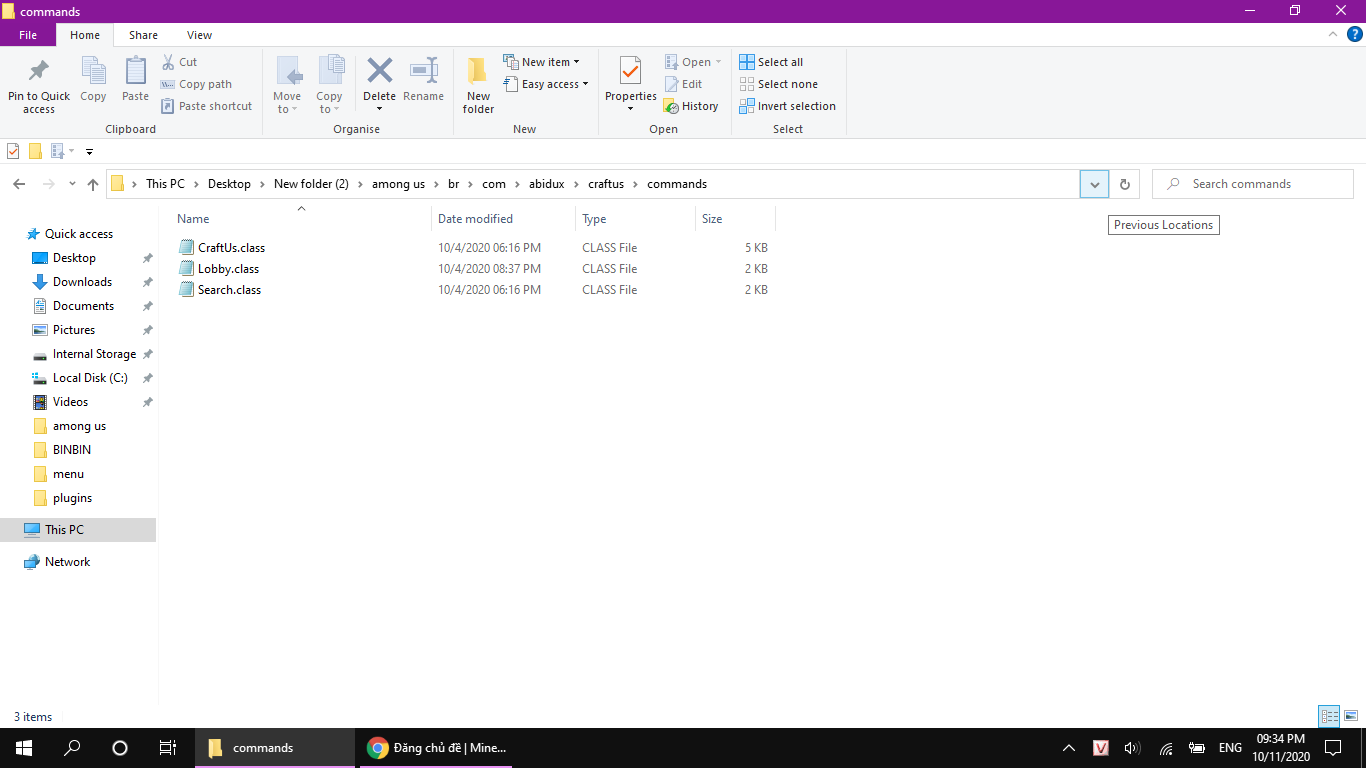Click abidux in the address breadcrumb
The width and height of the screenshot is (1366, 768).
pyautogui.click(x=547, y=184)
